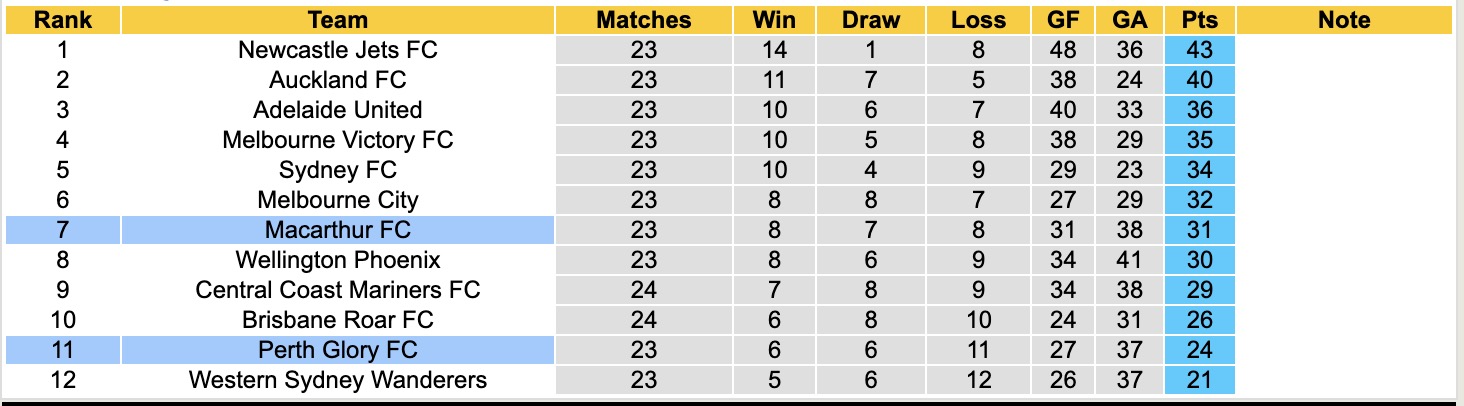Open Melbourne Victory FC team entry
The height and width of the screenshot is (406, 1464).
coord(338,140)
